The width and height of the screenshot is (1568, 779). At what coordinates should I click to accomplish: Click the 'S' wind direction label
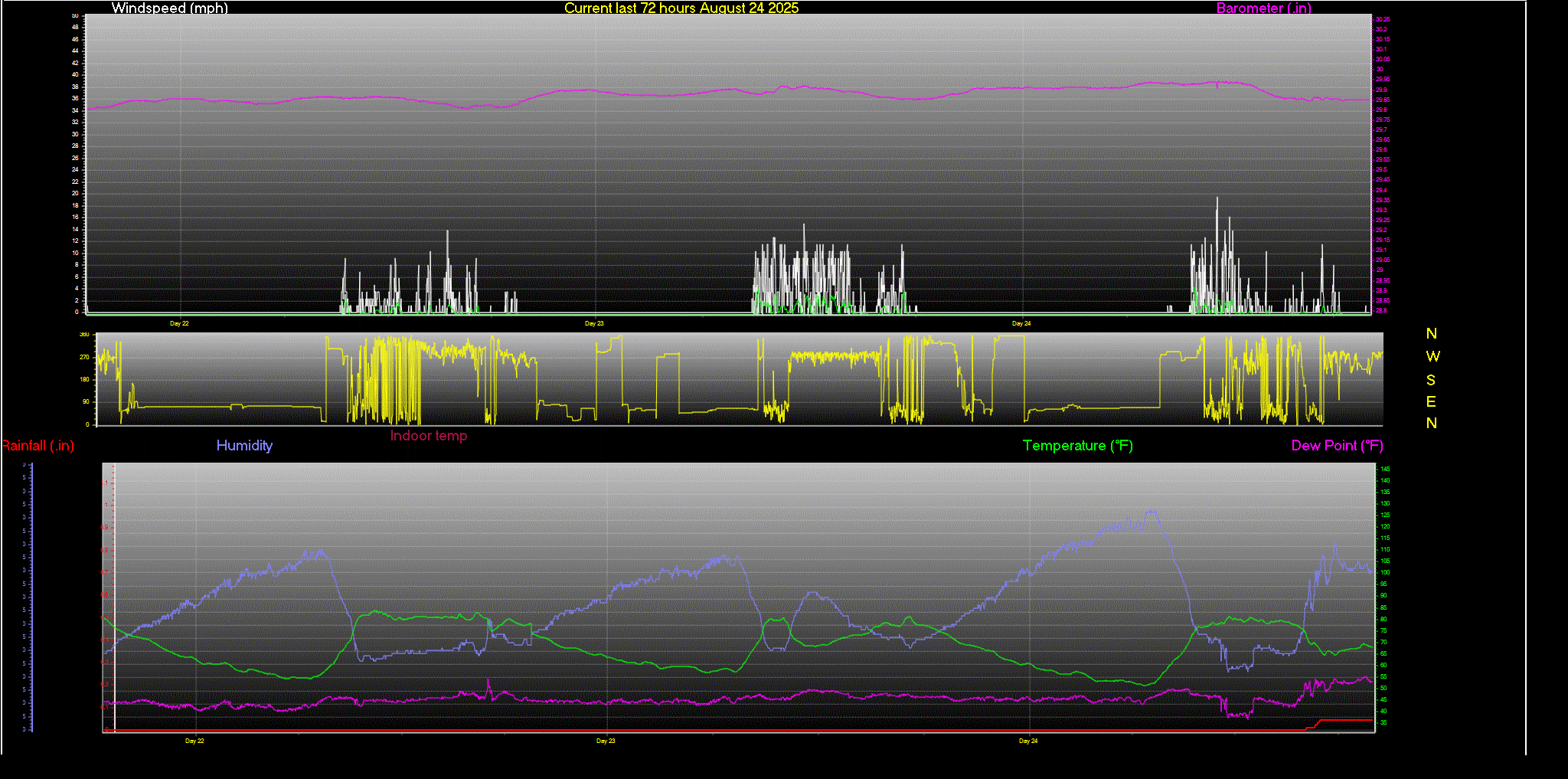pyautogui.click(x=1431, y=380)
